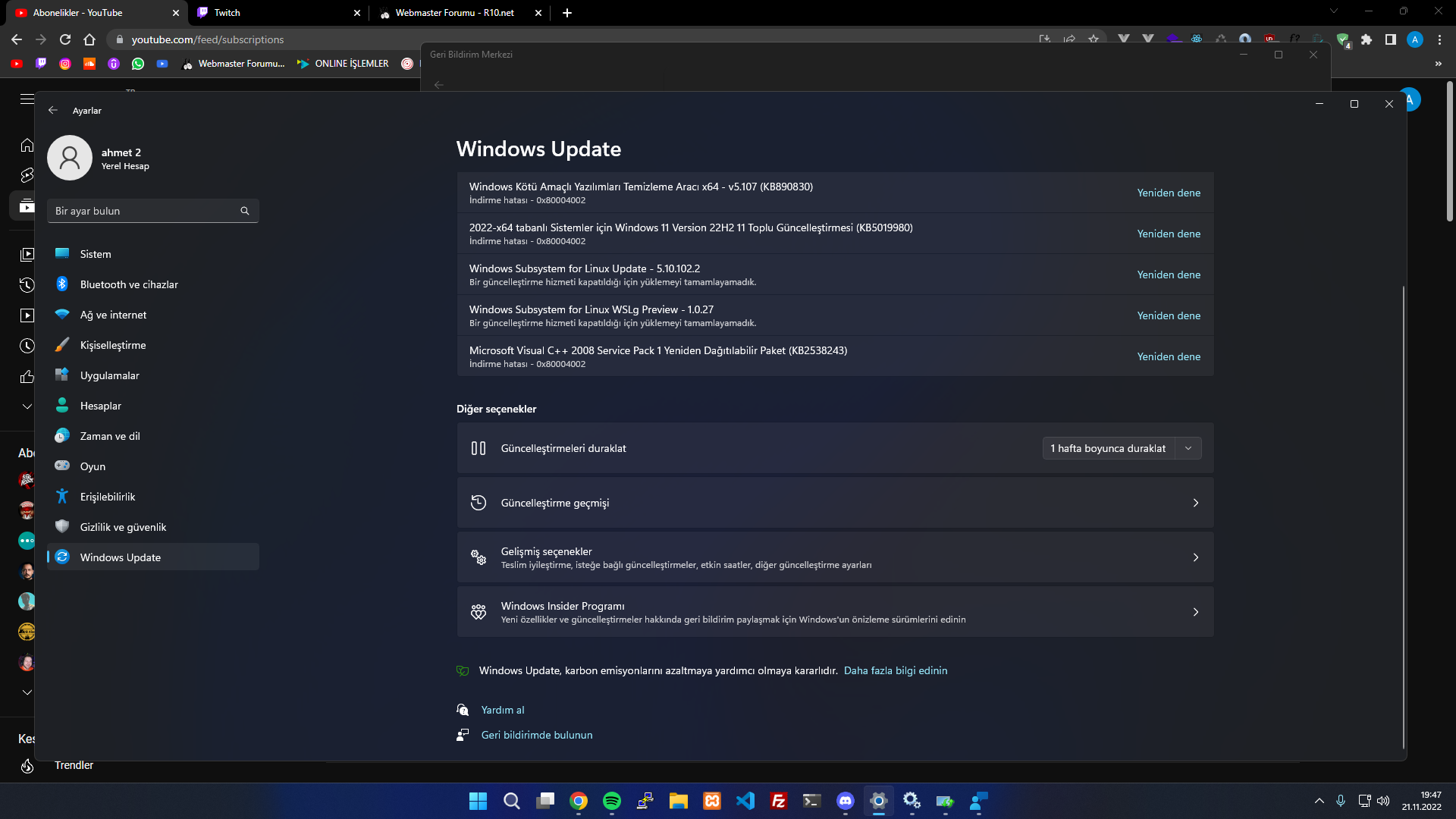Open Ağ ve internet settings

(x=152, y=315)
